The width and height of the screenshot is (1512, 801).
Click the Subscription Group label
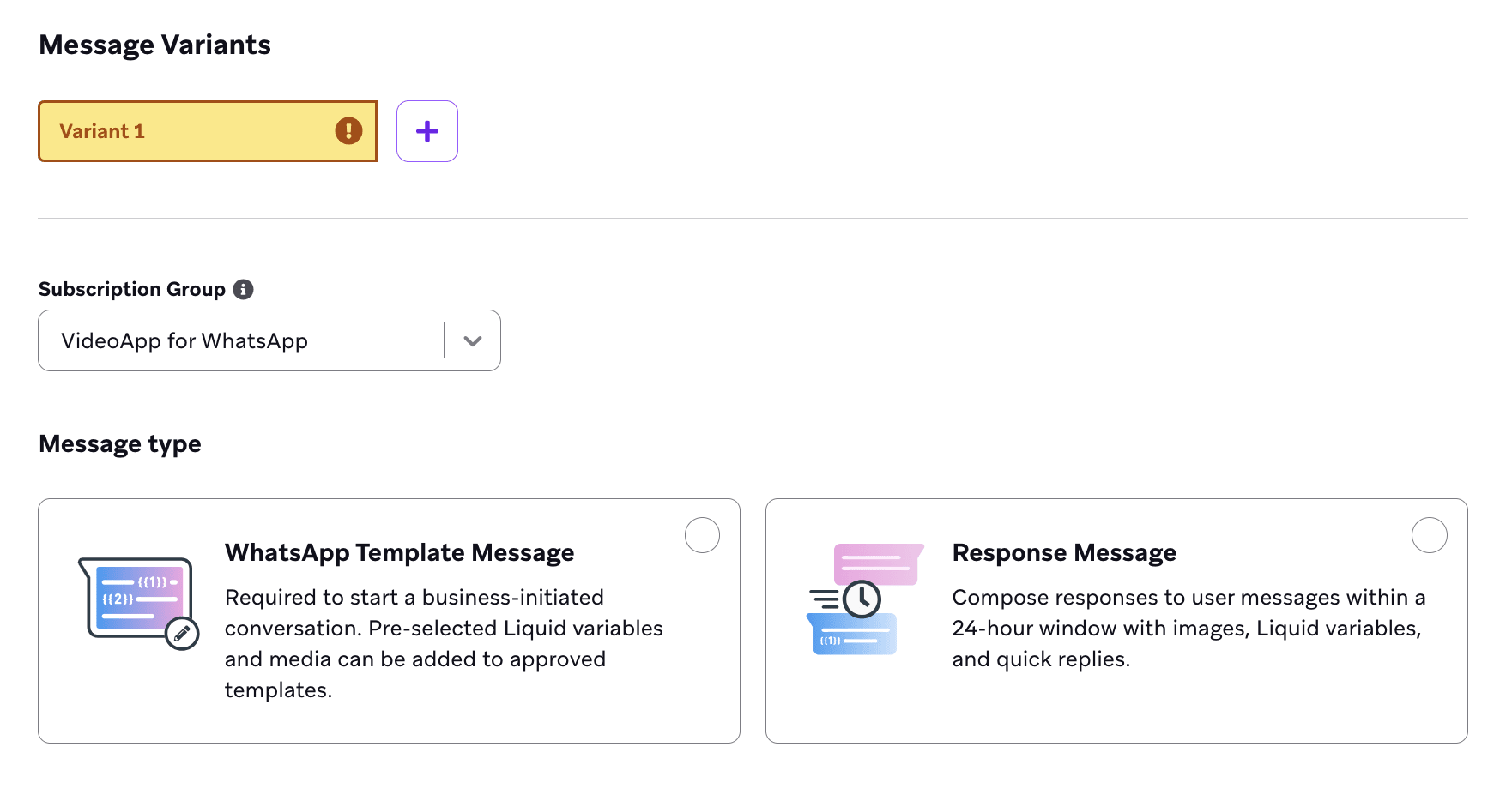pyautogui.click(x=132, y=289)
